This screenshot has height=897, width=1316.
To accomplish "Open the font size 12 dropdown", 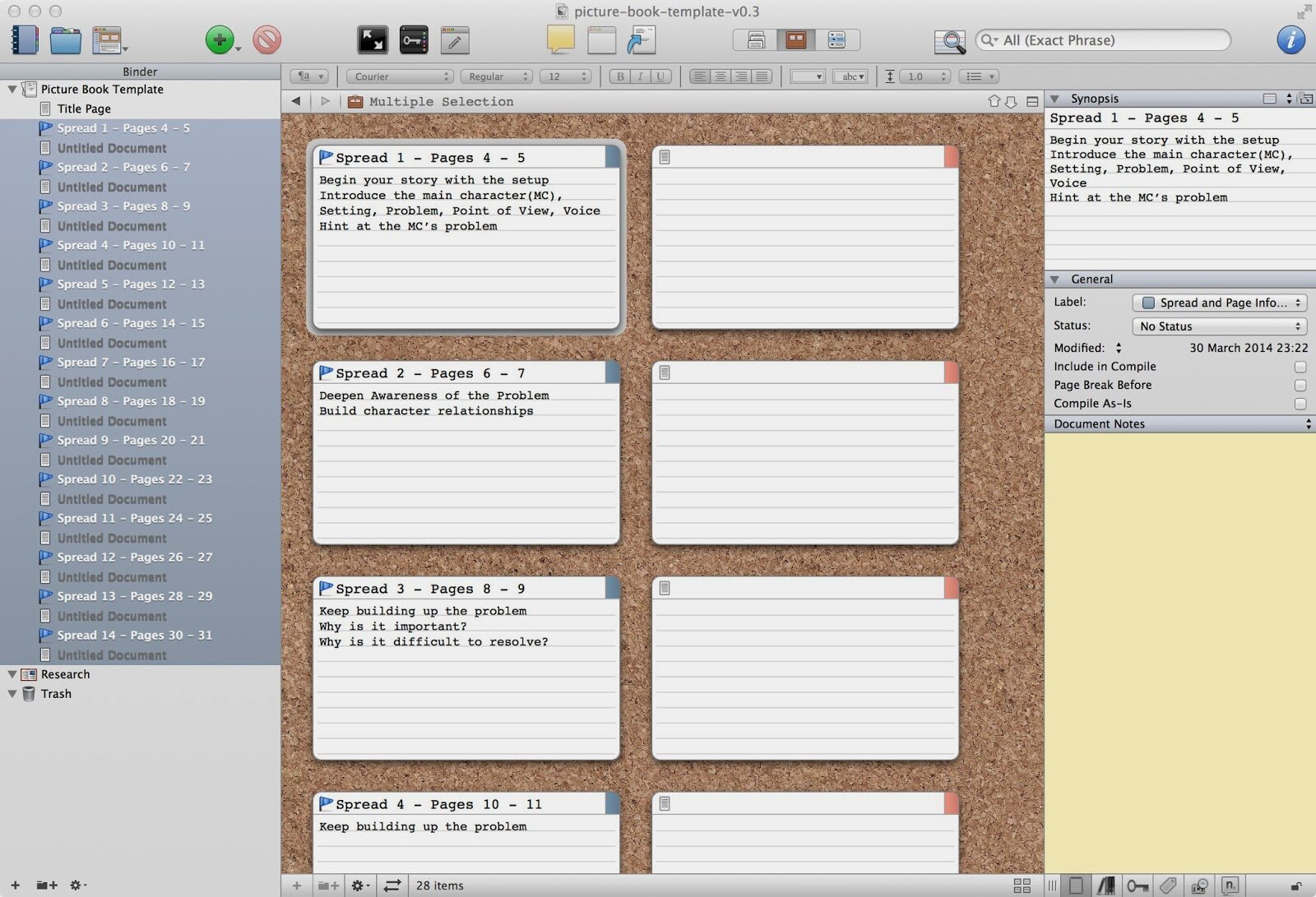I will click(566, 76).
